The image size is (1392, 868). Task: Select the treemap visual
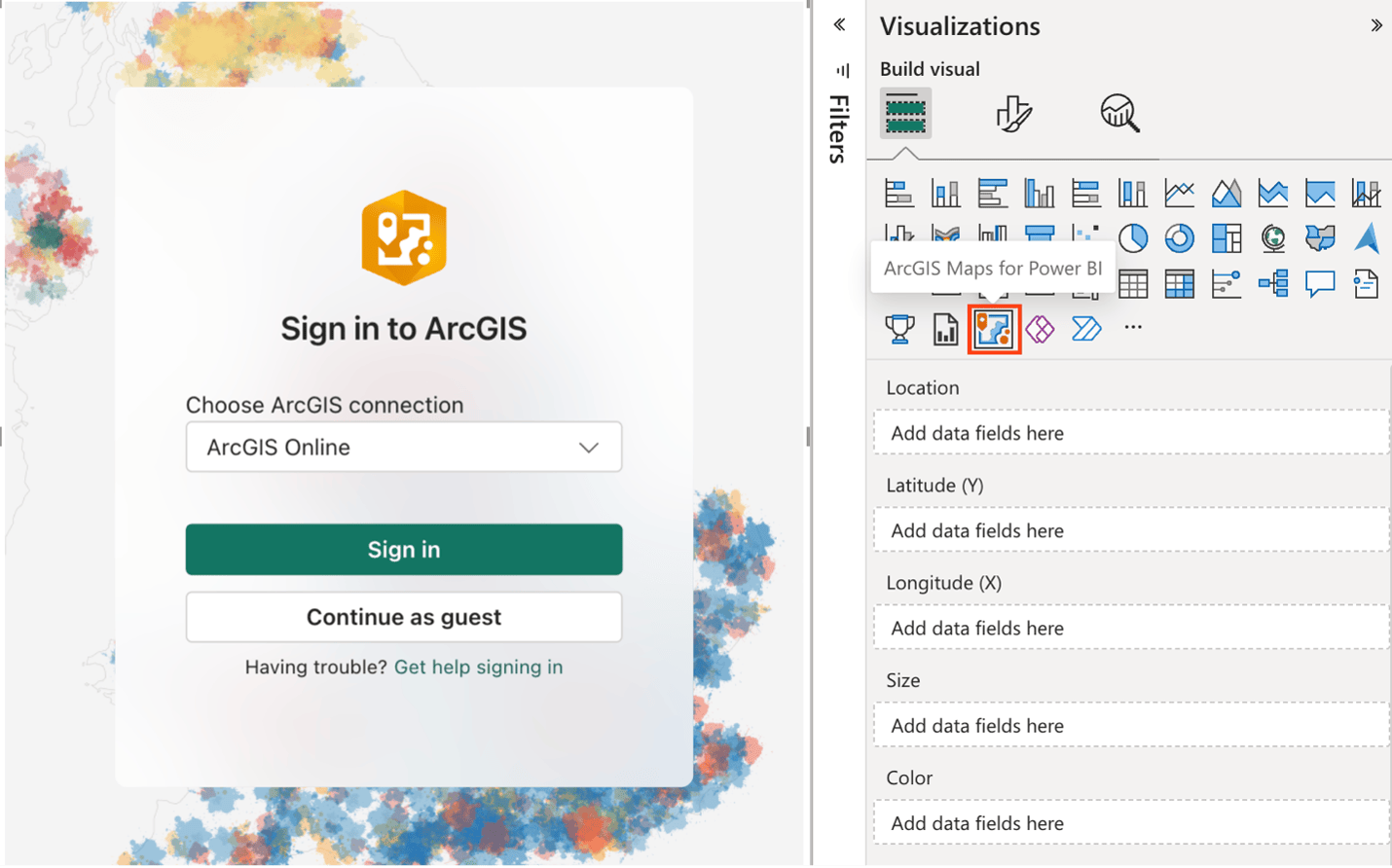(1226, 238)
